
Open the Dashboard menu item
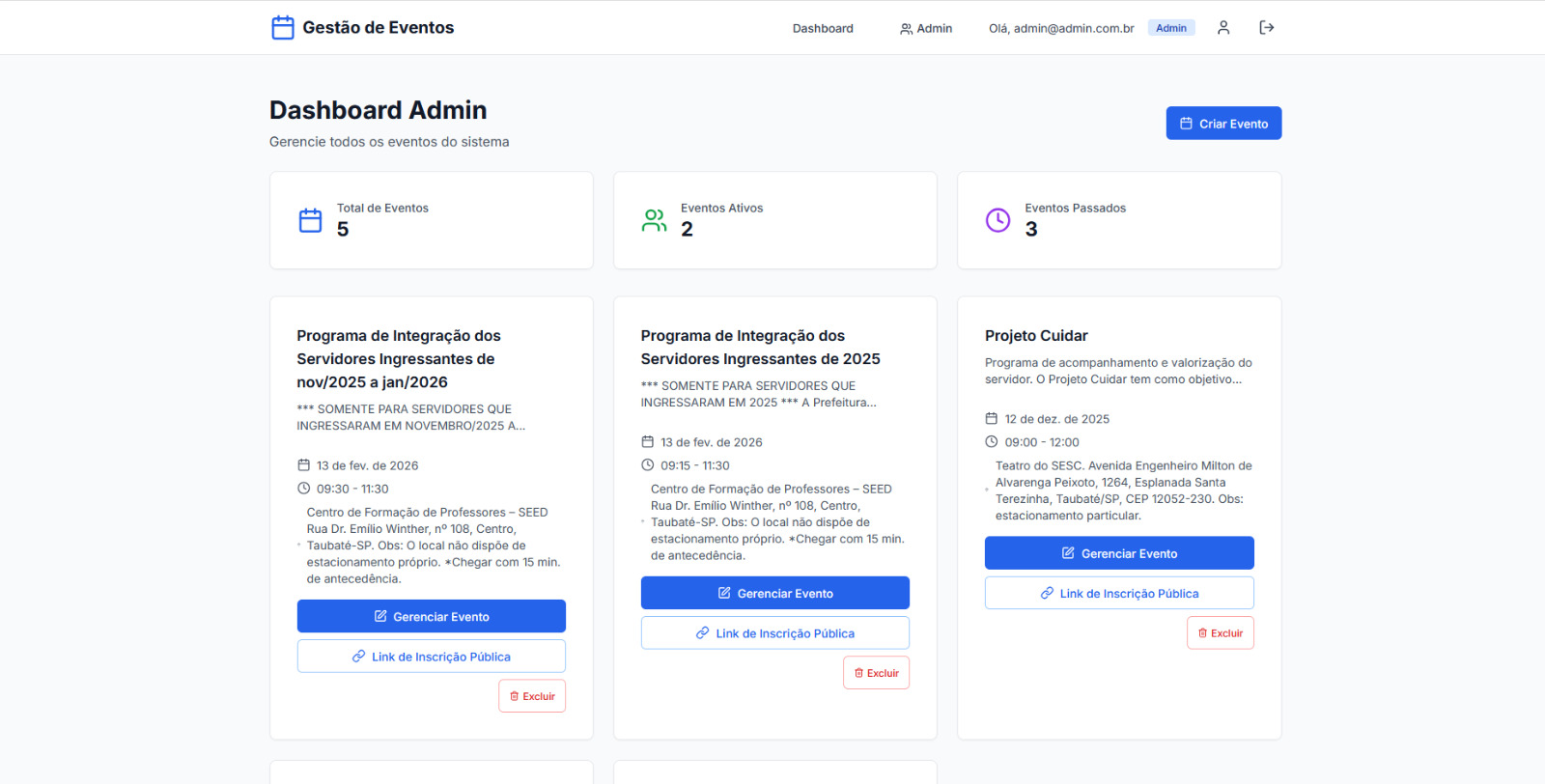pos(823,28)
